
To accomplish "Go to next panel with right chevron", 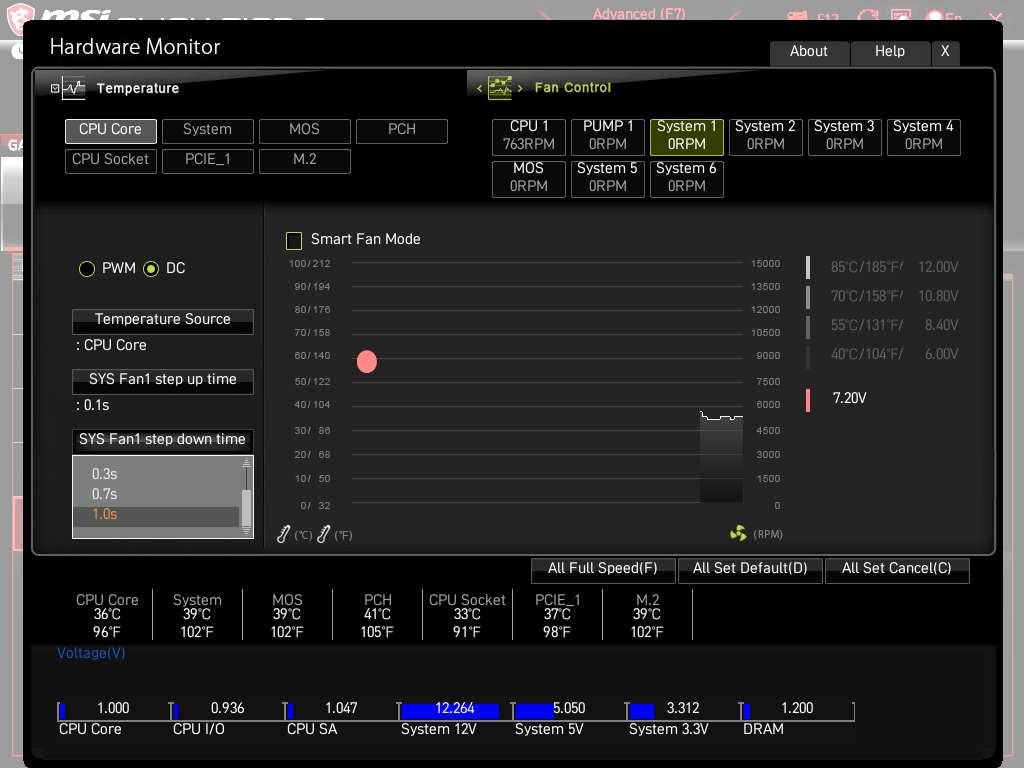I will [x=520, y=88].
